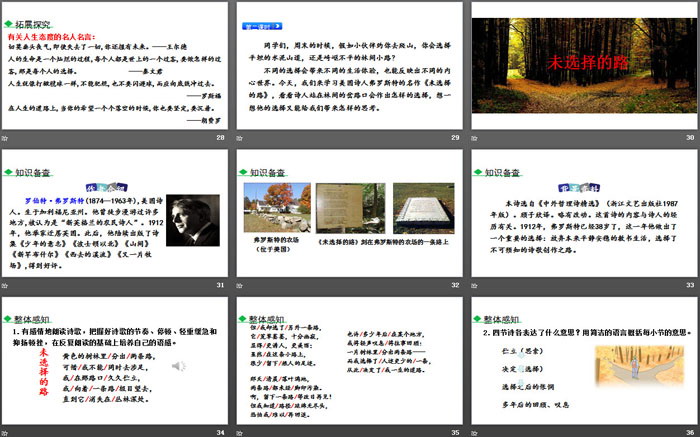This screenshot has height=437, width=700.
Task: Click the animation star icon under slide 28
Action: (4, 138)
